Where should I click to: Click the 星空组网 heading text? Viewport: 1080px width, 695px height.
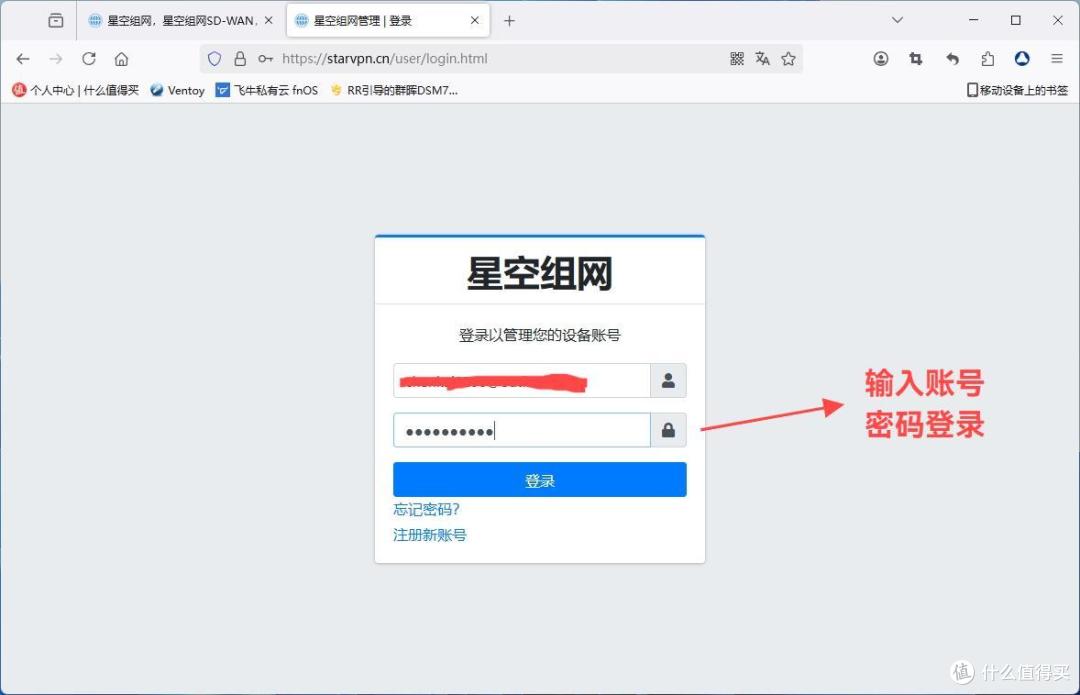click(540, 273)
